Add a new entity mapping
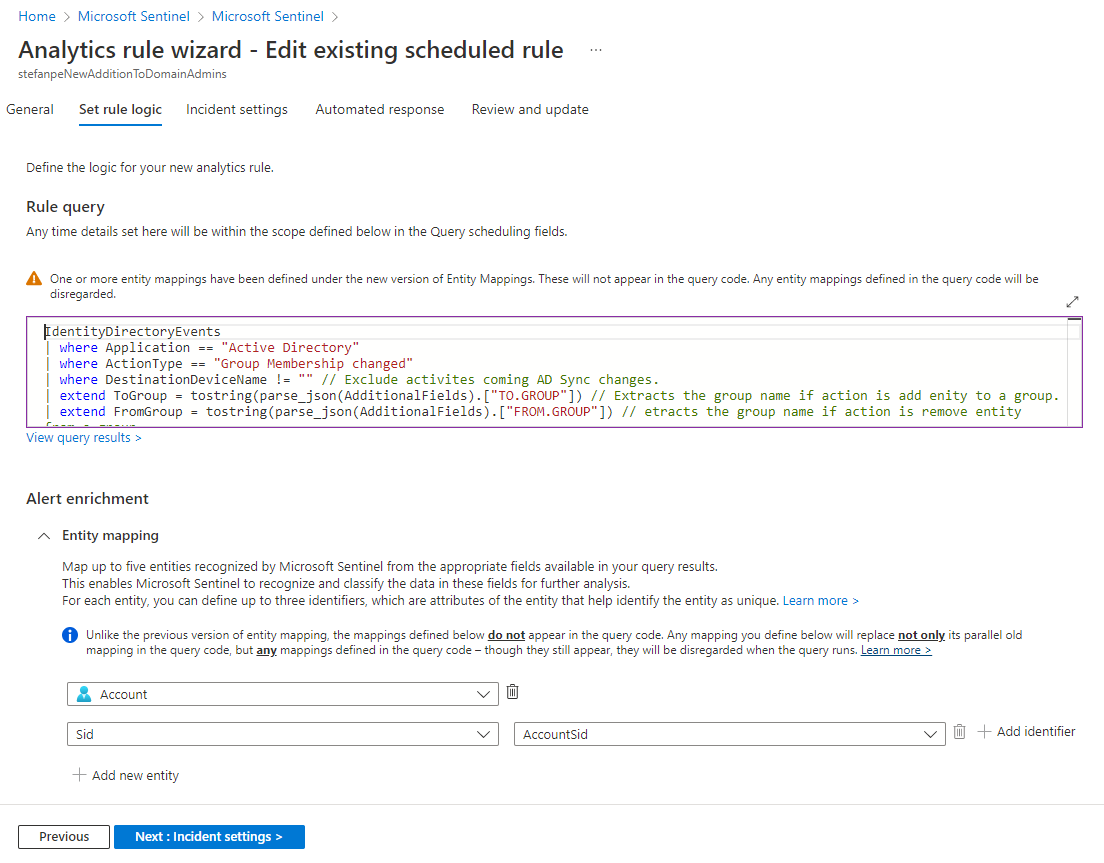The height and width of the screenshot is (863, 1104). tap(125, 775)
